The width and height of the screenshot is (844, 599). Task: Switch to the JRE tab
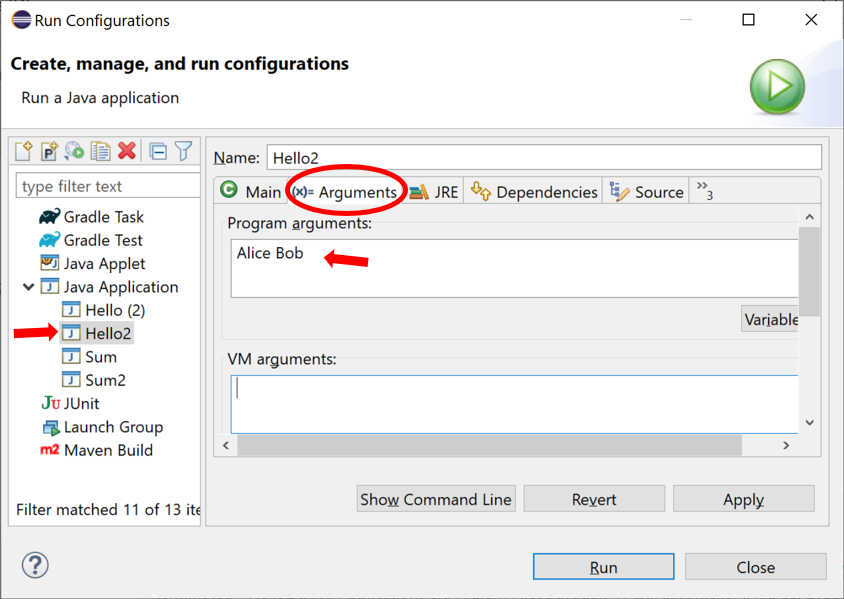(434, 192)
